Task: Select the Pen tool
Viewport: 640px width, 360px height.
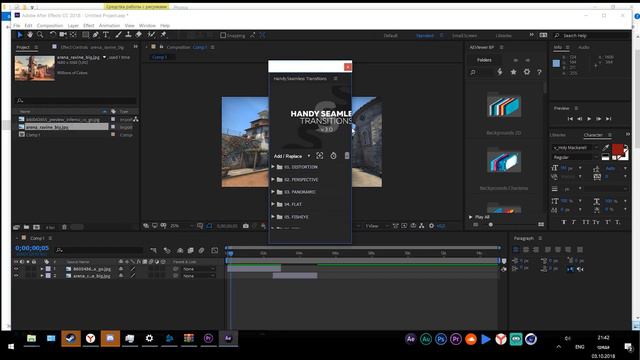Action: point(96,35)
